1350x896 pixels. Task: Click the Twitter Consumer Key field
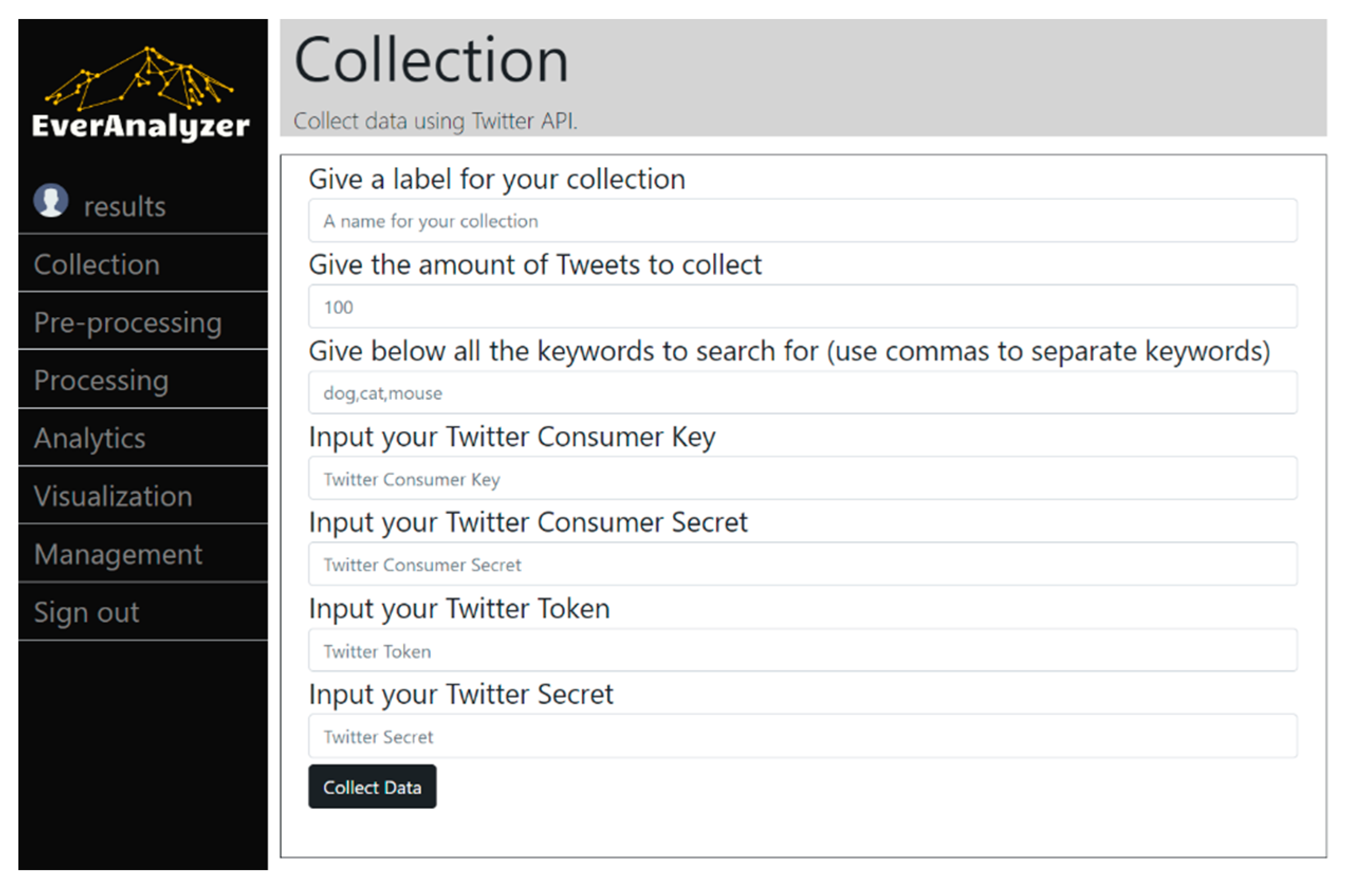coord(802,479)
